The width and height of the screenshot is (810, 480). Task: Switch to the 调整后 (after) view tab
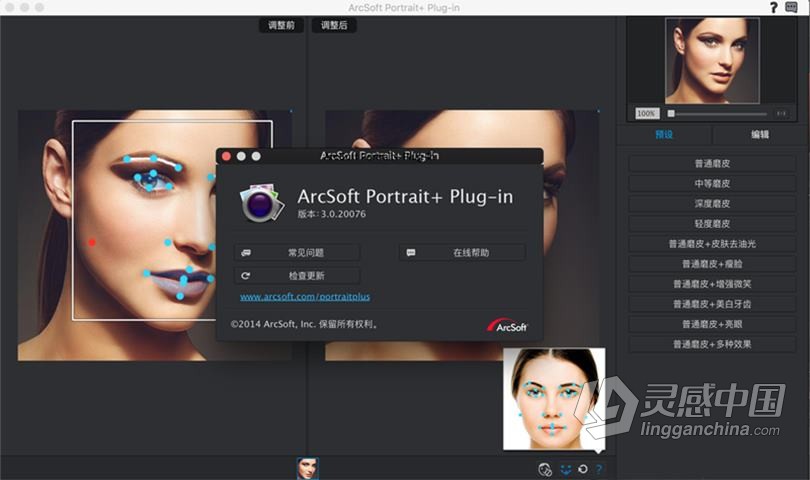coord(334,25)
